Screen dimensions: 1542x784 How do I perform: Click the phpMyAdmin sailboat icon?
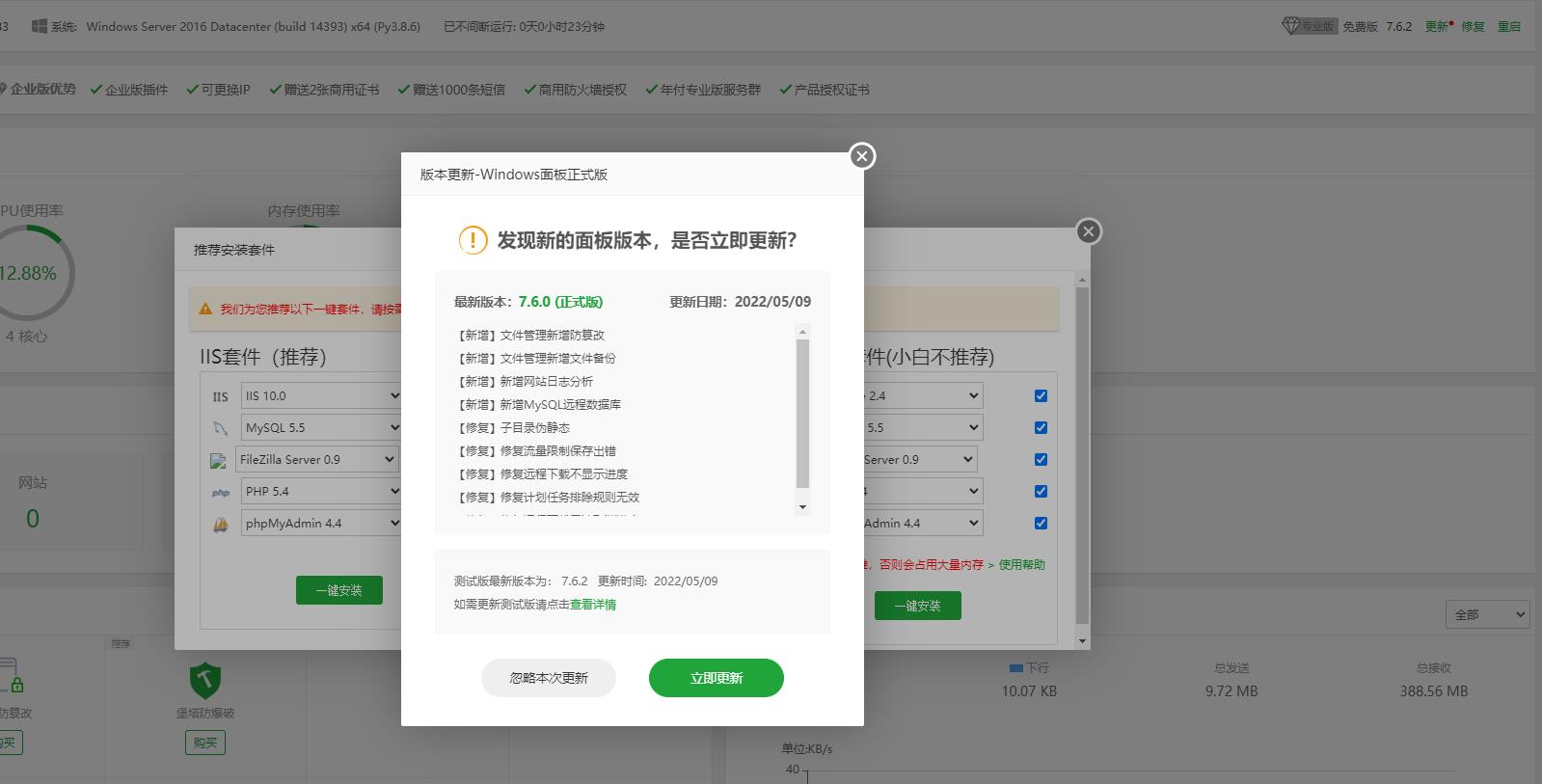point(221,525)
